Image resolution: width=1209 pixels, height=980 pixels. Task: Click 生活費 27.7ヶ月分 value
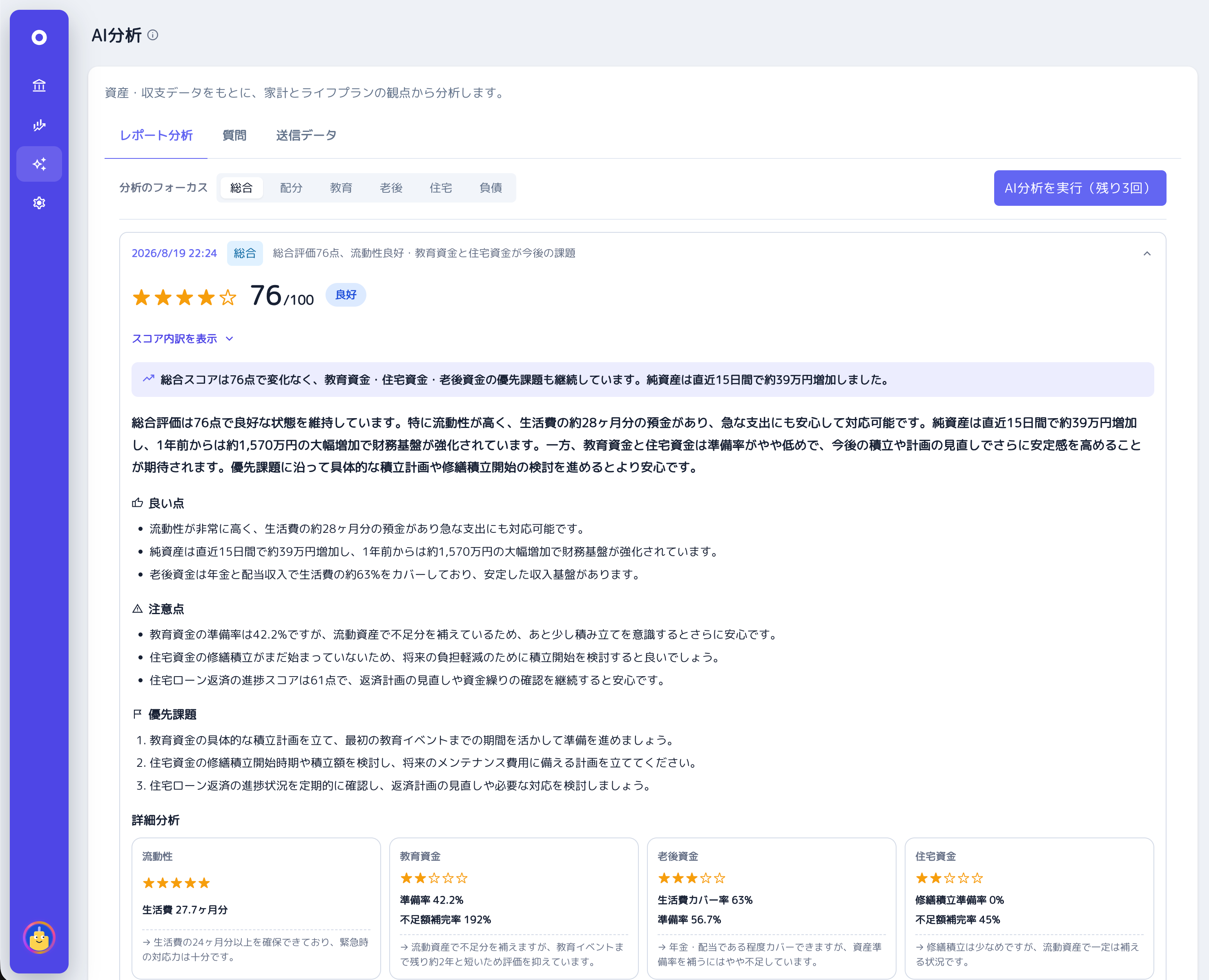coord(185,910)
